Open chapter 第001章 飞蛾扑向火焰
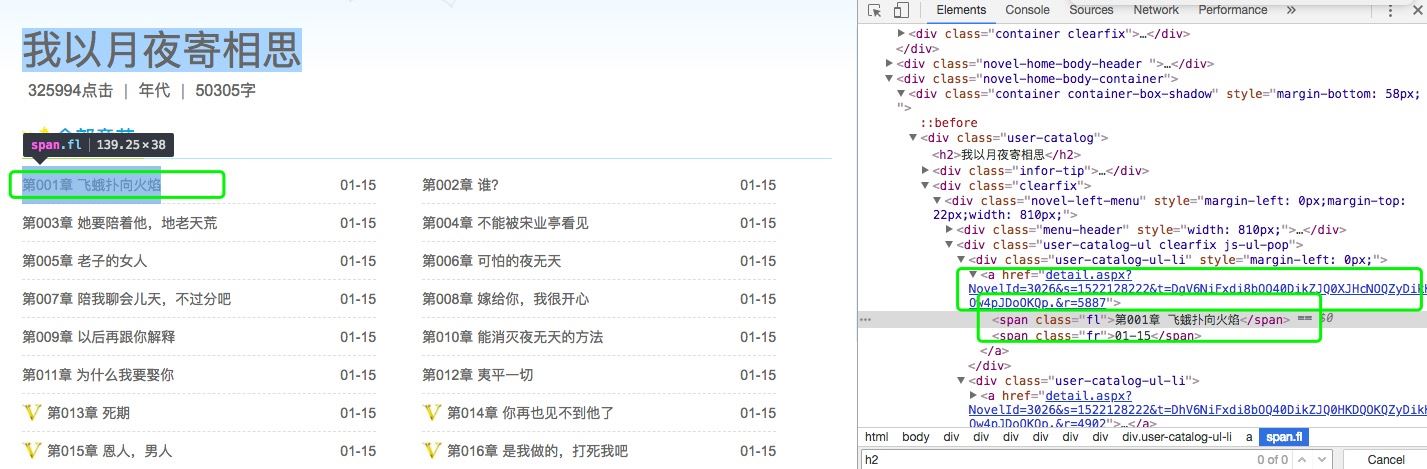The height and width of the screenshot is (469, 1427). [x=92, y=185]
